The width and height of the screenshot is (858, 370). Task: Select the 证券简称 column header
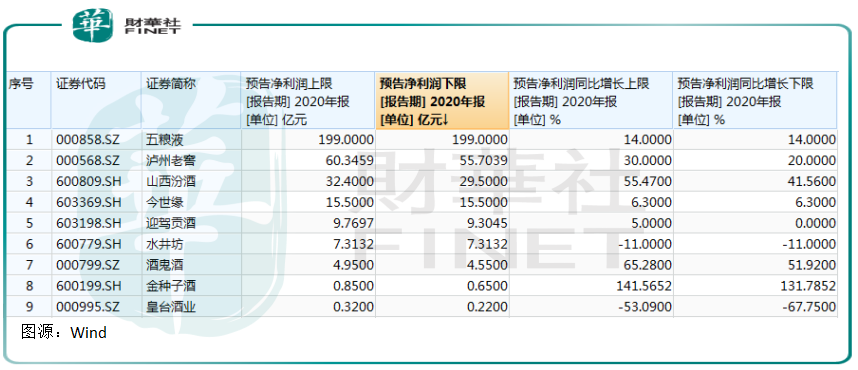click(191, 101)
